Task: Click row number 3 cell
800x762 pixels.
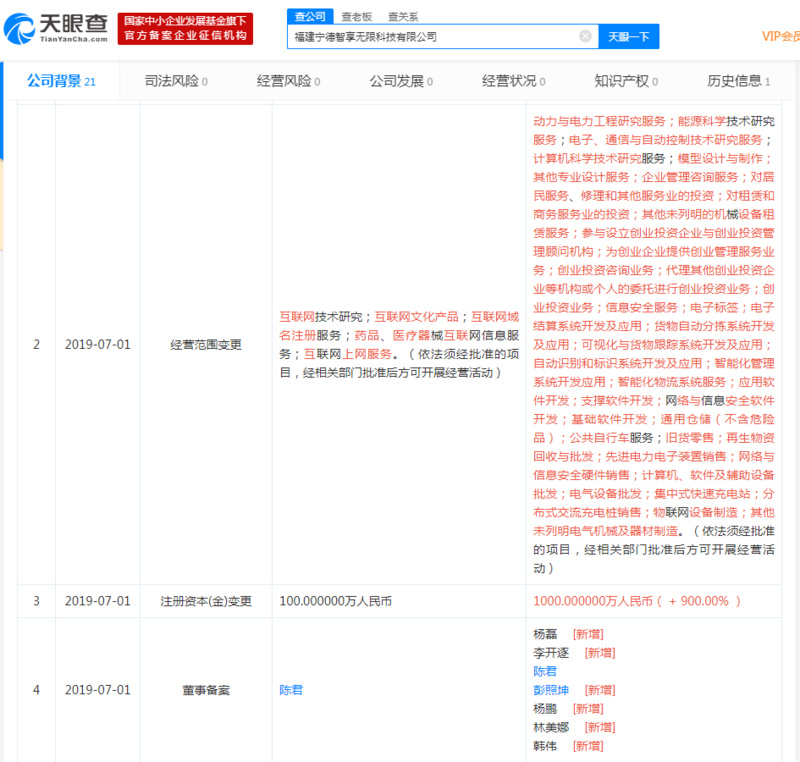Action: click(36, 601)
